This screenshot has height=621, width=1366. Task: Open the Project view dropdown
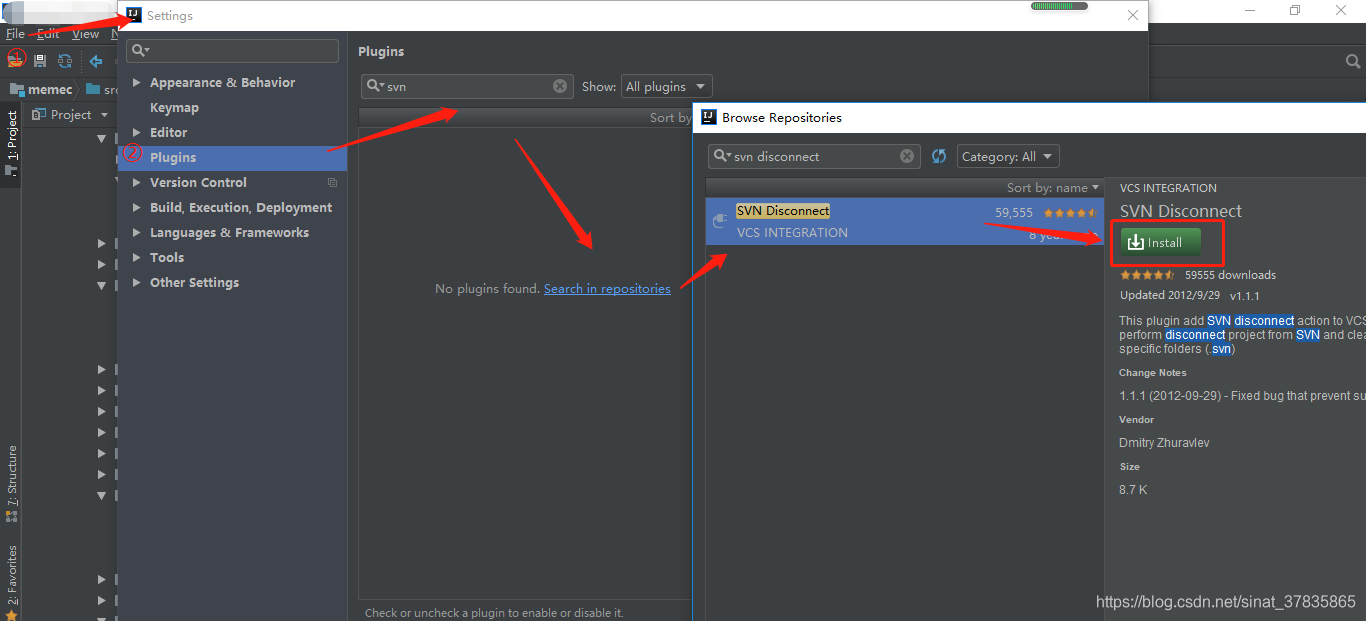pyautogui.click(x=70, y=115)
